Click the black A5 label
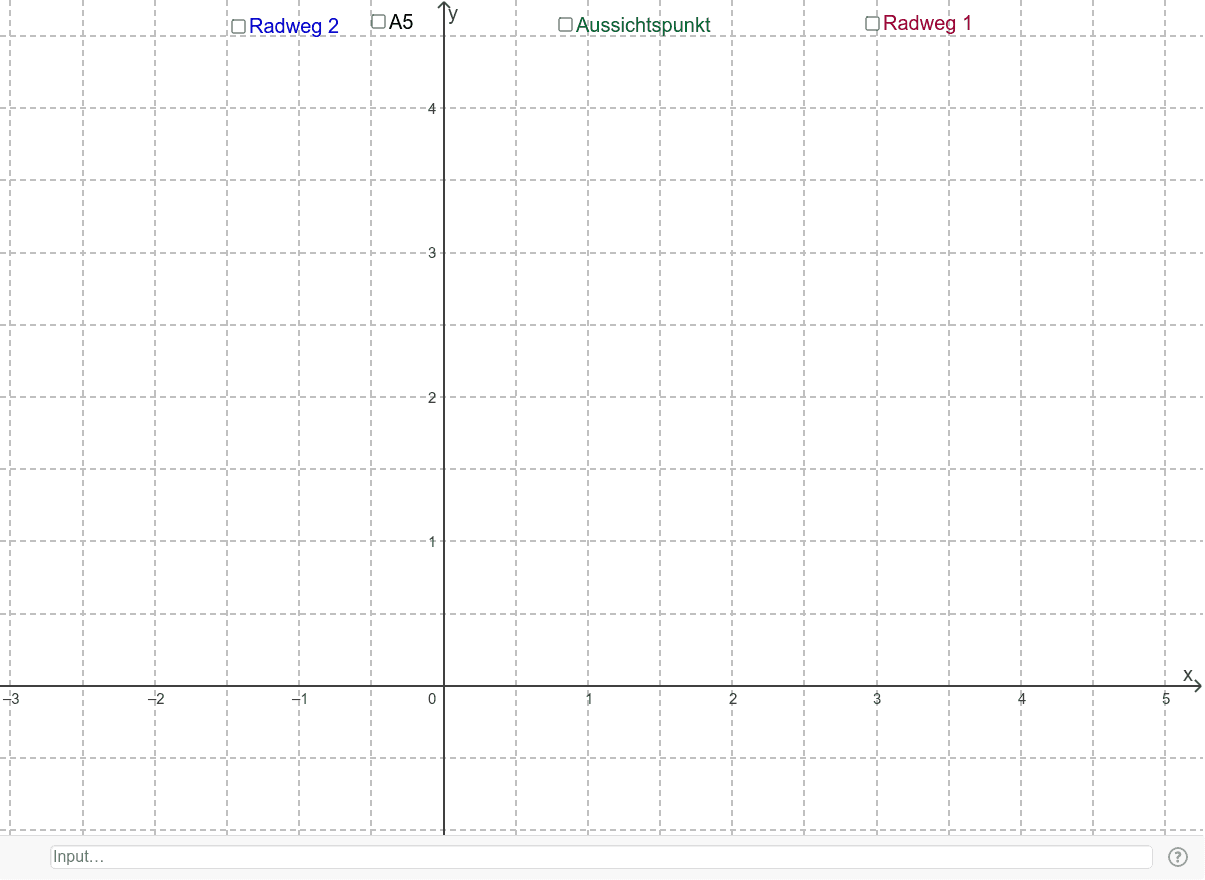 tap(401, 22)
